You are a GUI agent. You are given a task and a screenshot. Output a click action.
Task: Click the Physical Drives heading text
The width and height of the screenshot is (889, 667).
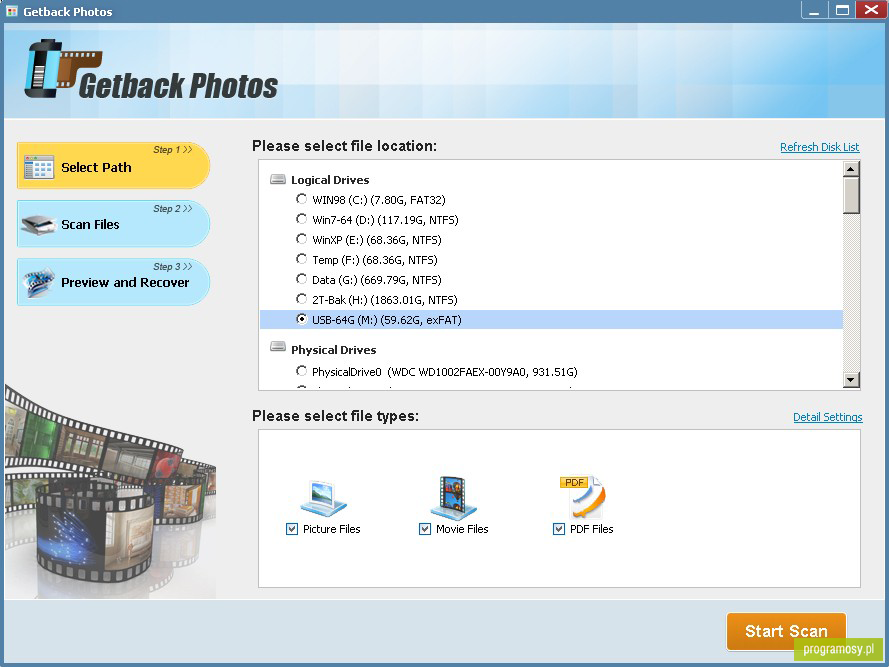[334, 350]
